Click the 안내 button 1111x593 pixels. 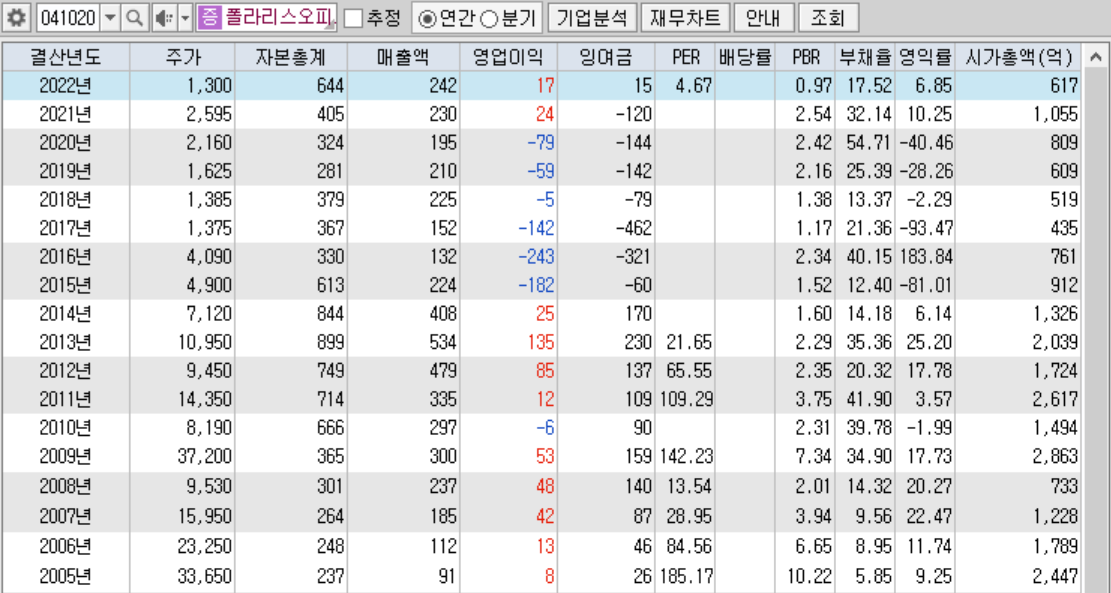pyautogui.click(x=763, y=18)
